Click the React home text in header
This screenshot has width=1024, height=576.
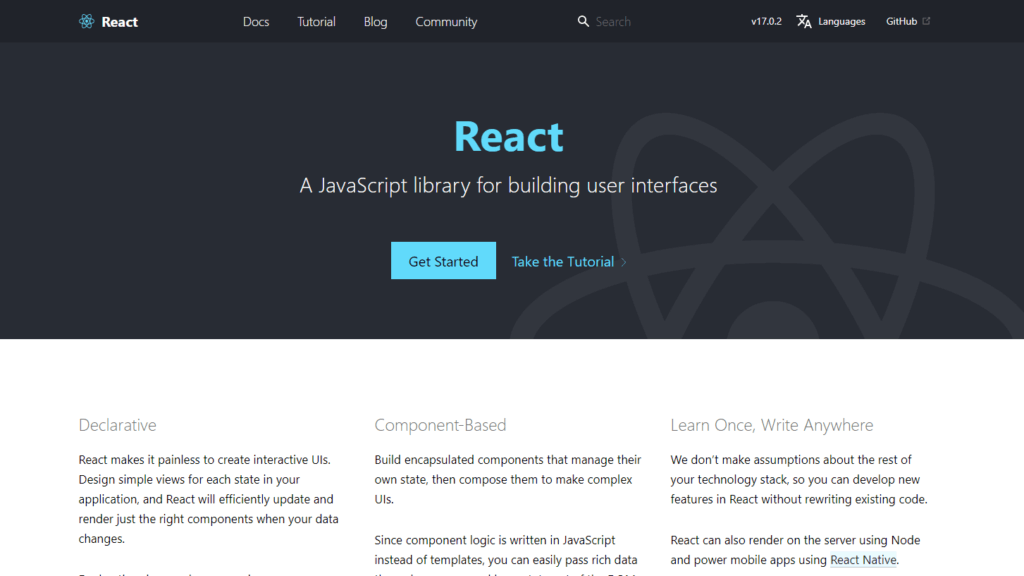(120, 22)
